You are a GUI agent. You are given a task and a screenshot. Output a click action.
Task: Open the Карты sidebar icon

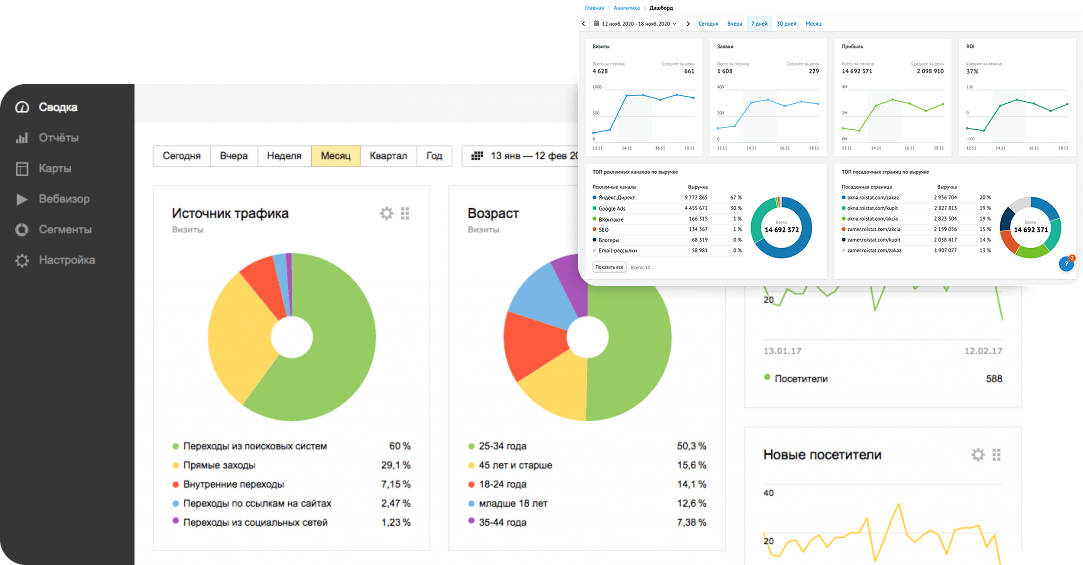tap(22, 169)
